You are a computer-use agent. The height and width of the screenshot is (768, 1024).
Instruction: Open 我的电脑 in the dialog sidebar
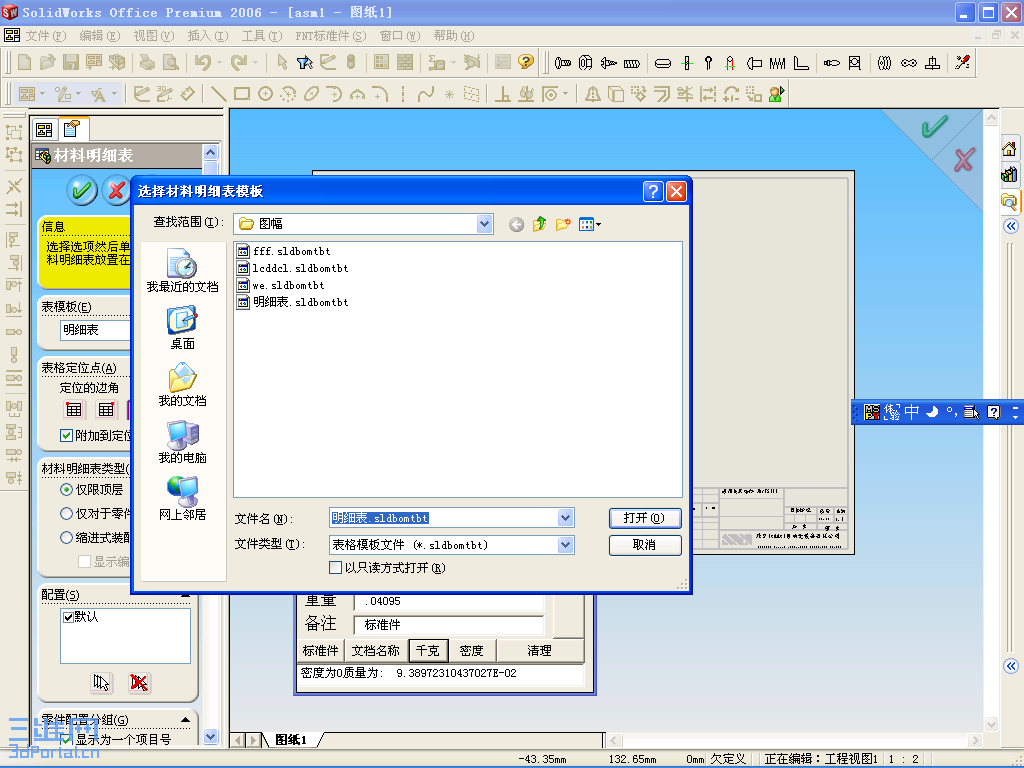184,443
